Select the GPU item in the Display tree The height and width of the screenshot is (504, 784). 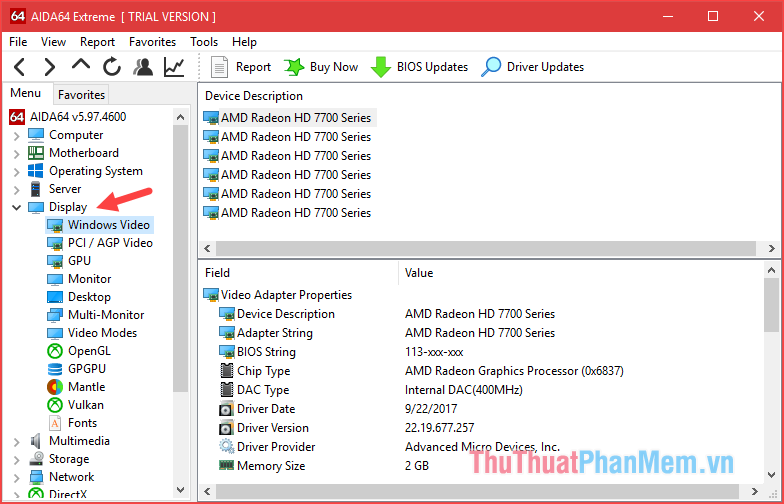click(79, 261)
